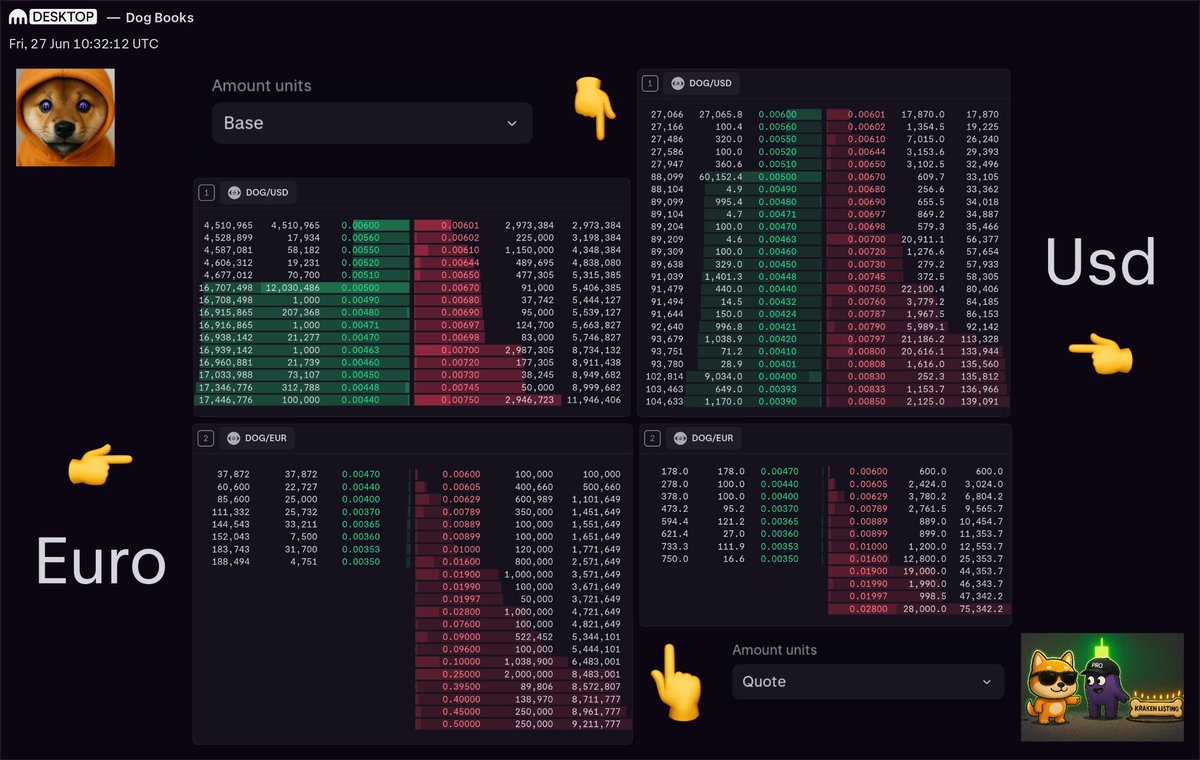
Task: Click the Dog Books title text
Action: tap(160, 17)
